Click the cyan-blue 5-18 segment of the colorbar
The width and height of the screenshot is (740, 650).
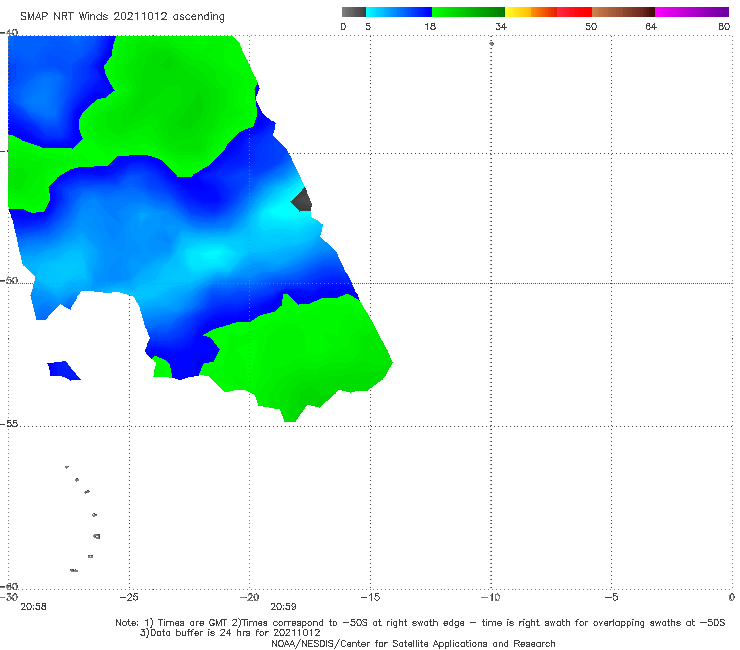(399, 12)
